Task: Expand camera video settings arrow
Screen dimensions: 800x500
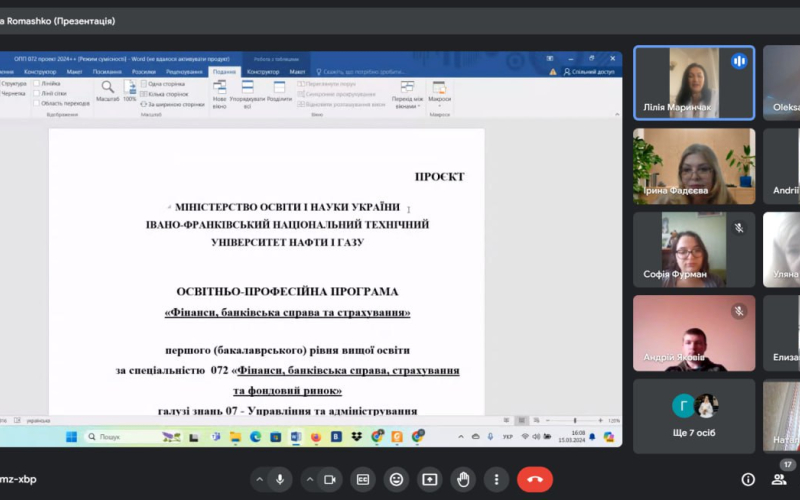Action: click(x=310, y=480)
